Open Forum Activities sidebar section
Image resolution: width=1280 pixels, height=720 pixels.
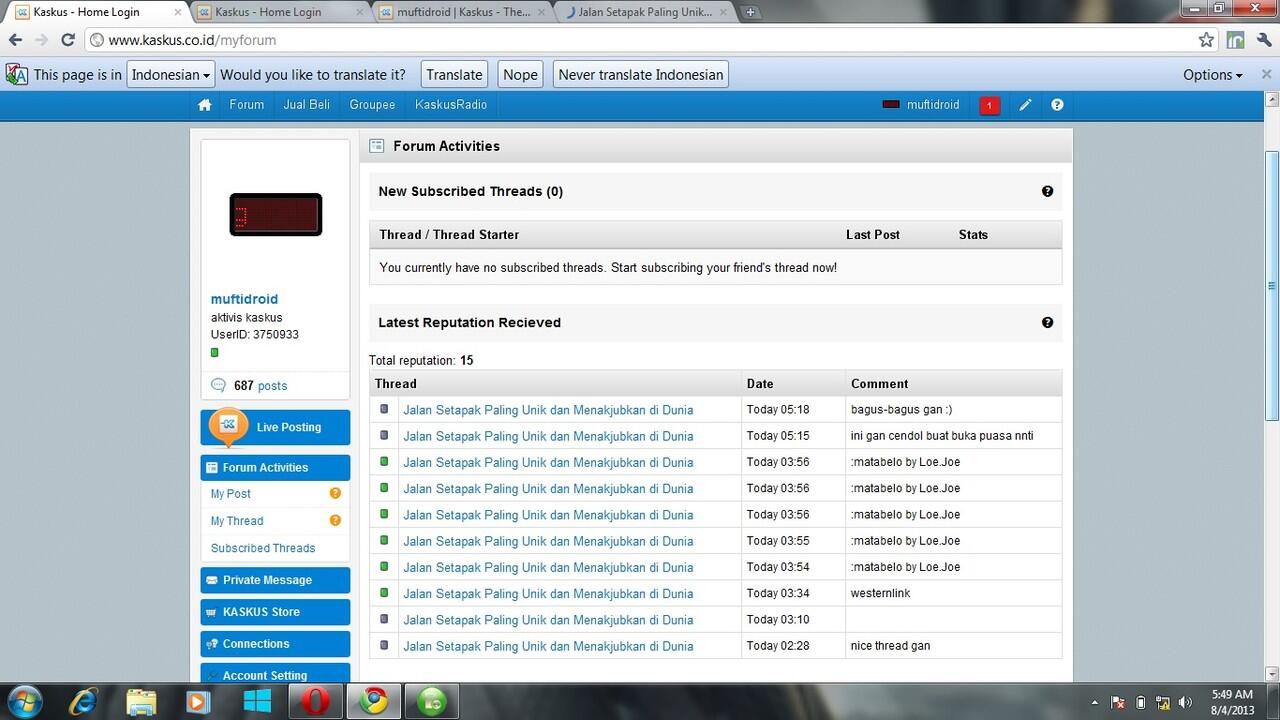[x=276, y=467]
